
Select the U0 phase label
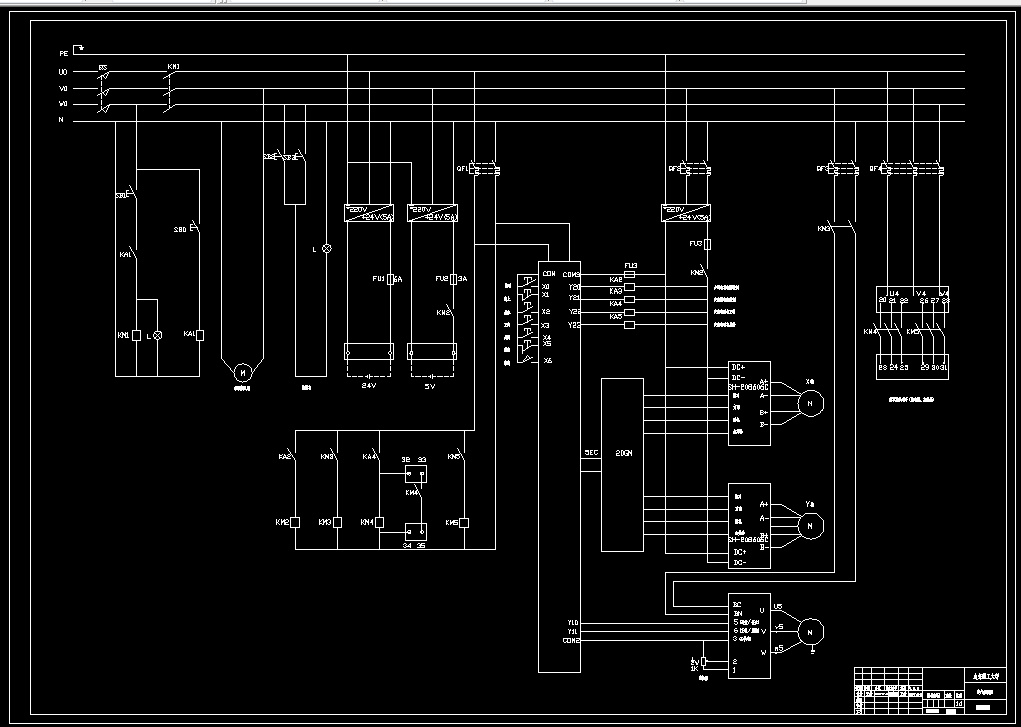pyautogui.click(x=63, y=72)
